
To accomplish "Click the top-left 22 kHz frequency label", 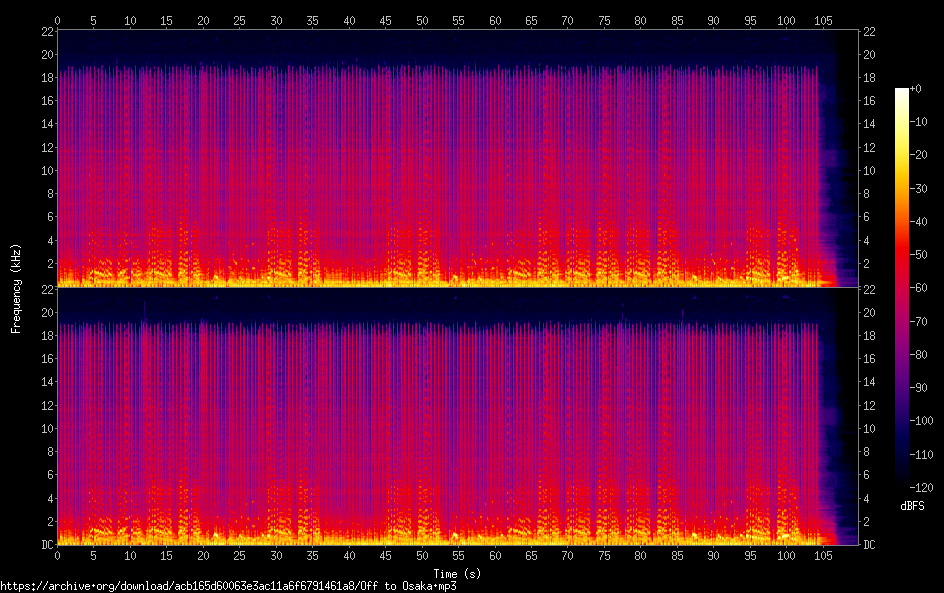I will pyautogui.click(x=46, y=31).
